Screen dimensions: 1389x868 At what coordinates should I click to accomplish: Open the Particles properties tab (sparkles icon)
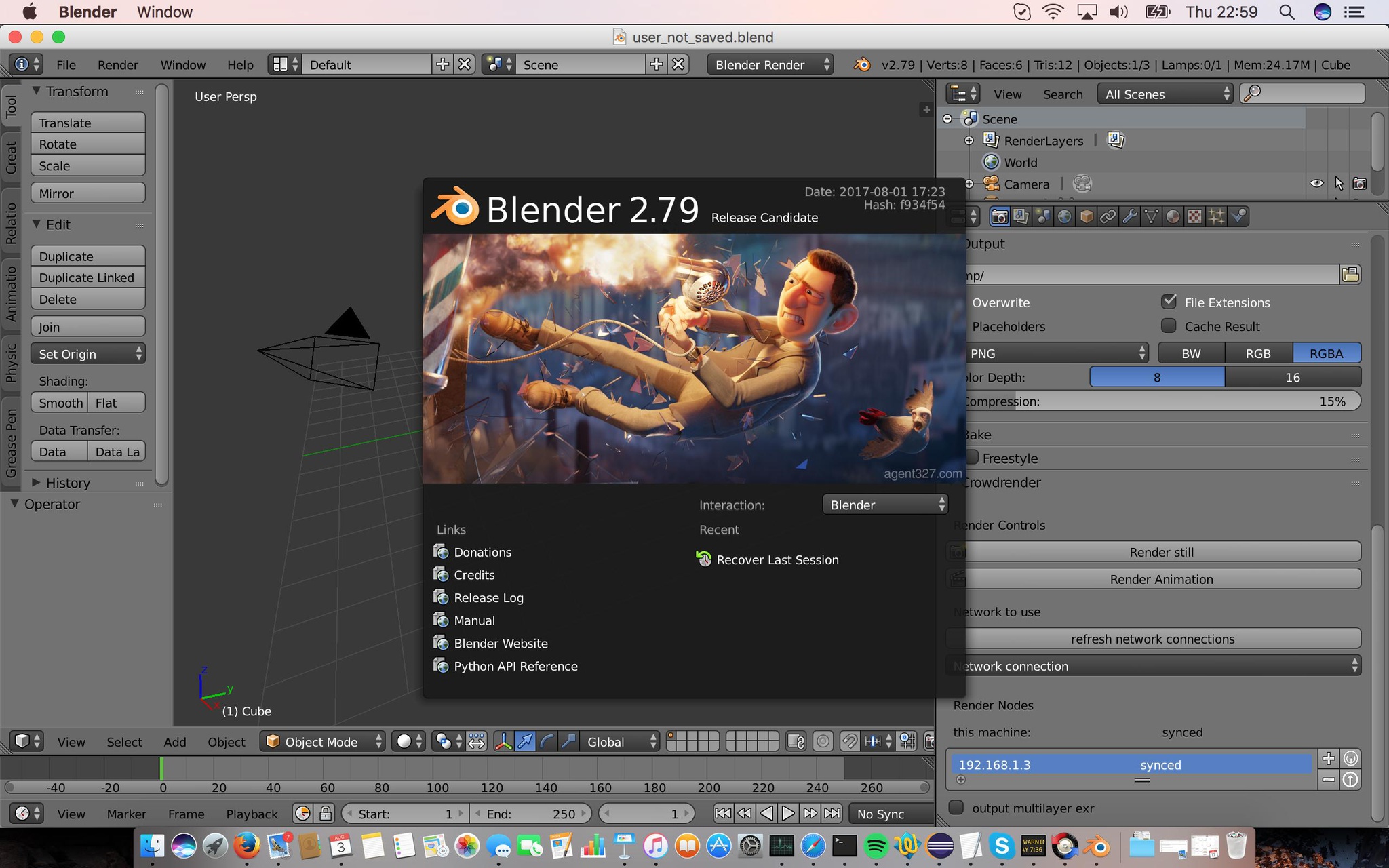(x=1216, y=216)
